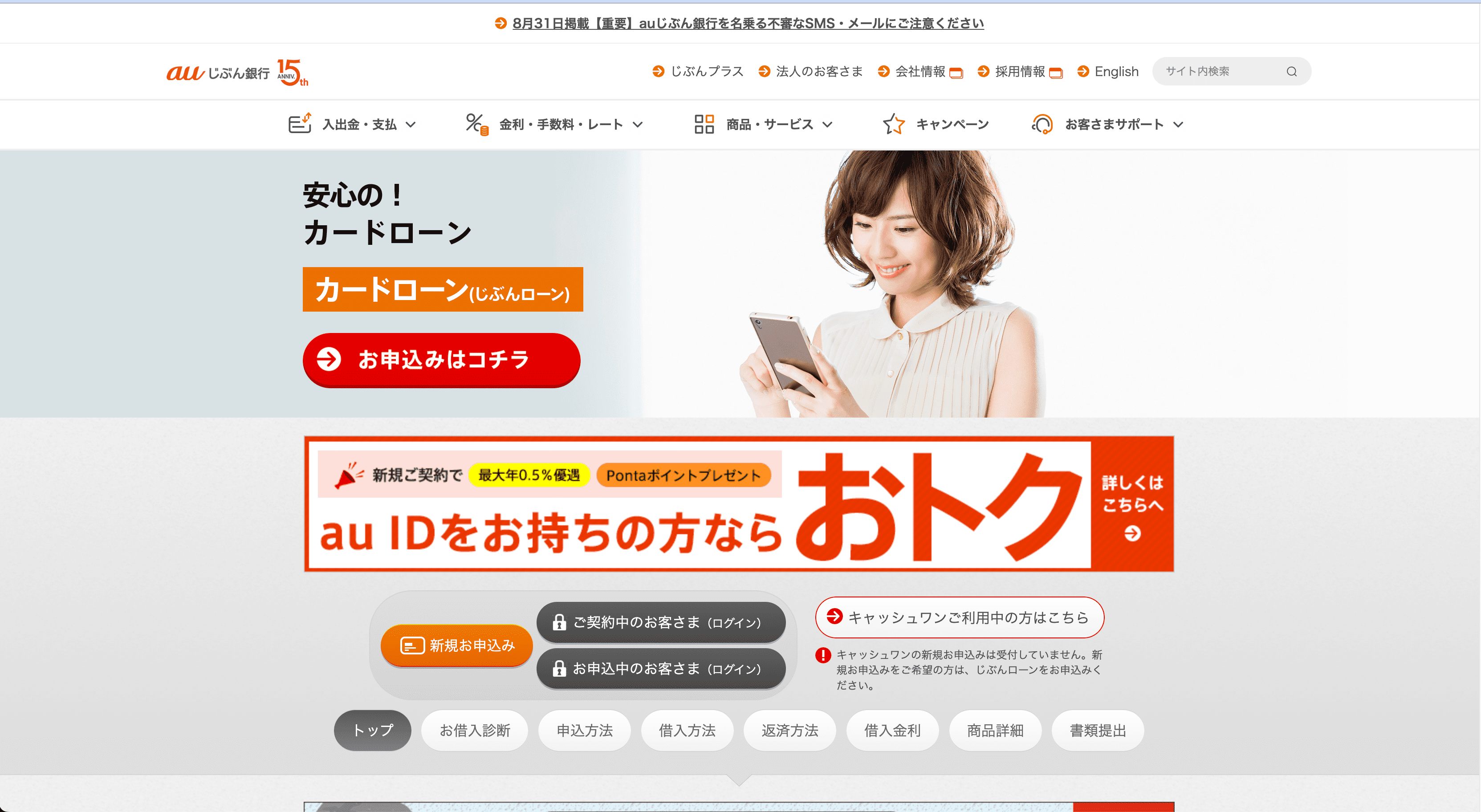Select the 商品詳細 tab
The width and height of the screenshot is (1481, 812).
pos(995,730)
